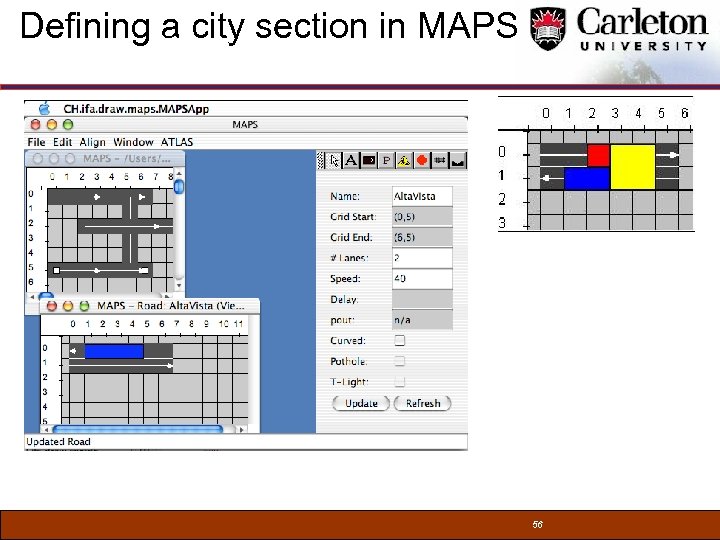This screenshot has width=720, height=540.
Task: Click the 'Updated Road' status bar text
Action: pos(58,442)
